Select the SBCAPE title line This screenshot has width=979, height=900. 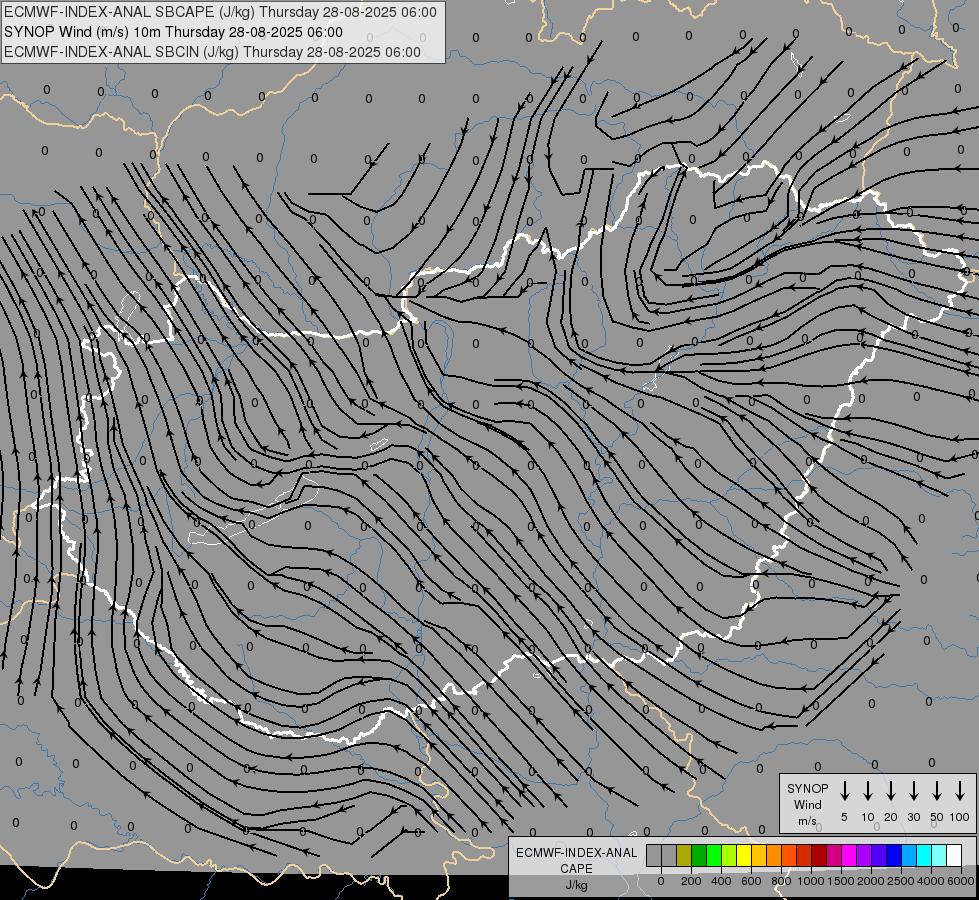tap(220, 12)
